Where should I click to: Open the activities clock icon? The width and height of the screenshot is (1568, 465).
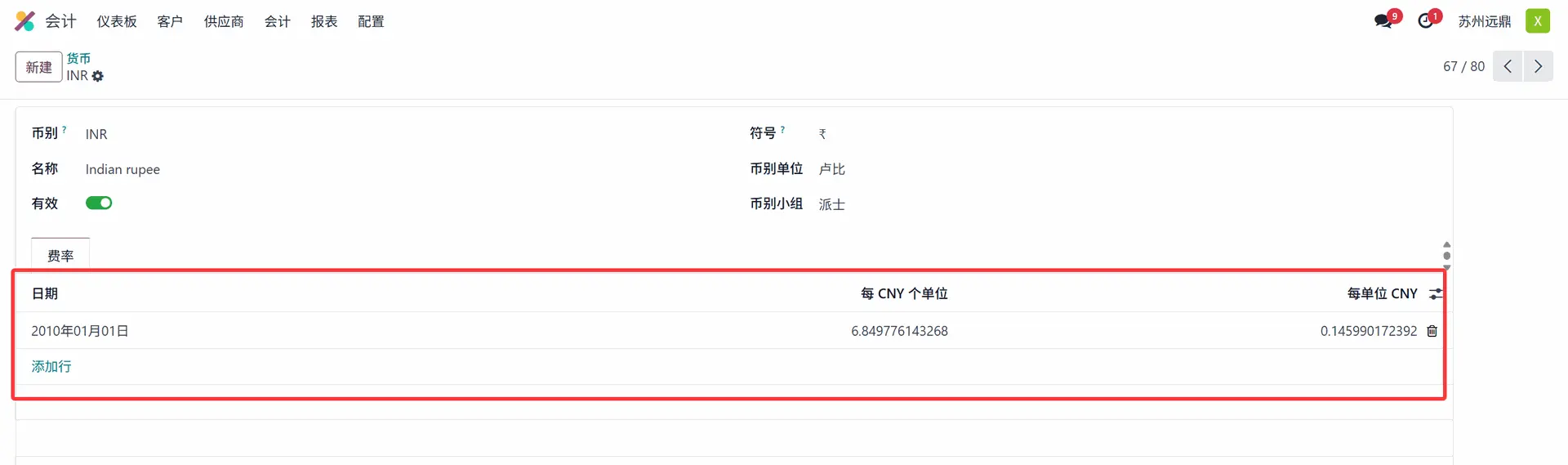pos(1426,21)
